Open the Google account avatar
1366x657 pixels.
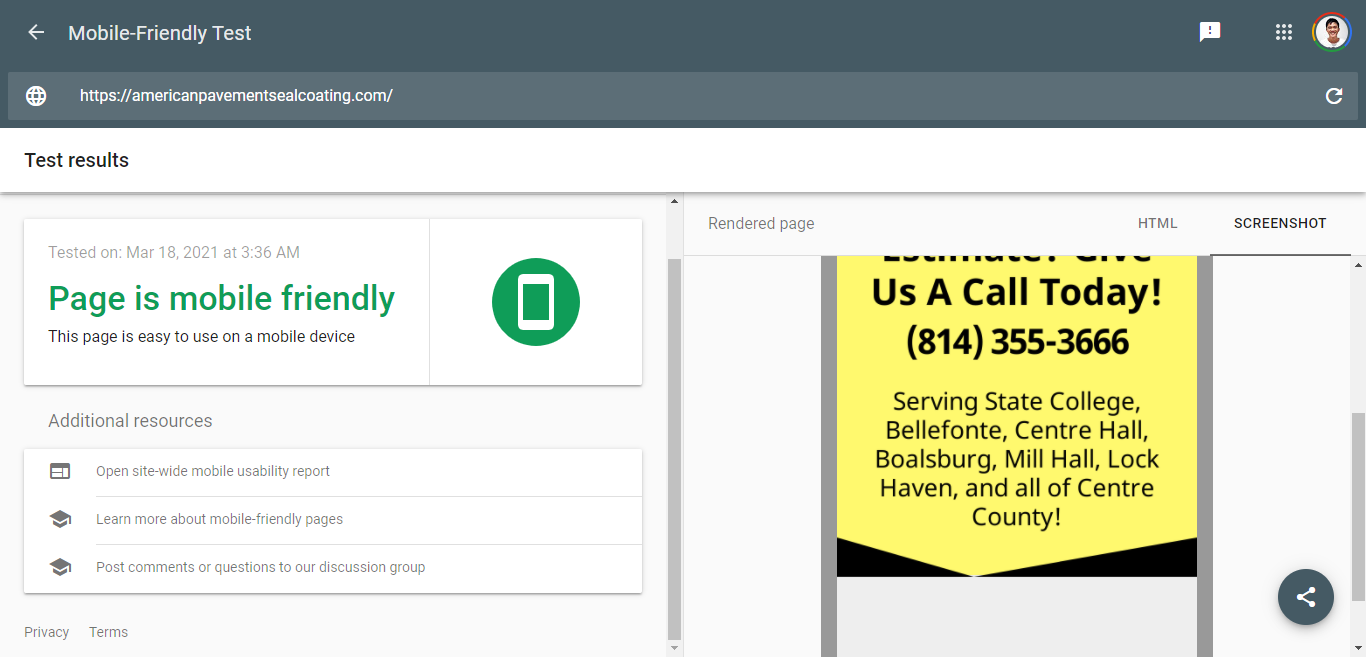click(x=1331, y=32)
